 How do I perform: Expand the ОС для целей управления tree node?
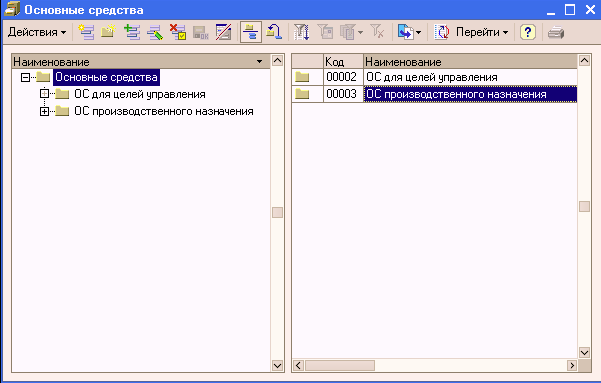[x=44, y=94]
